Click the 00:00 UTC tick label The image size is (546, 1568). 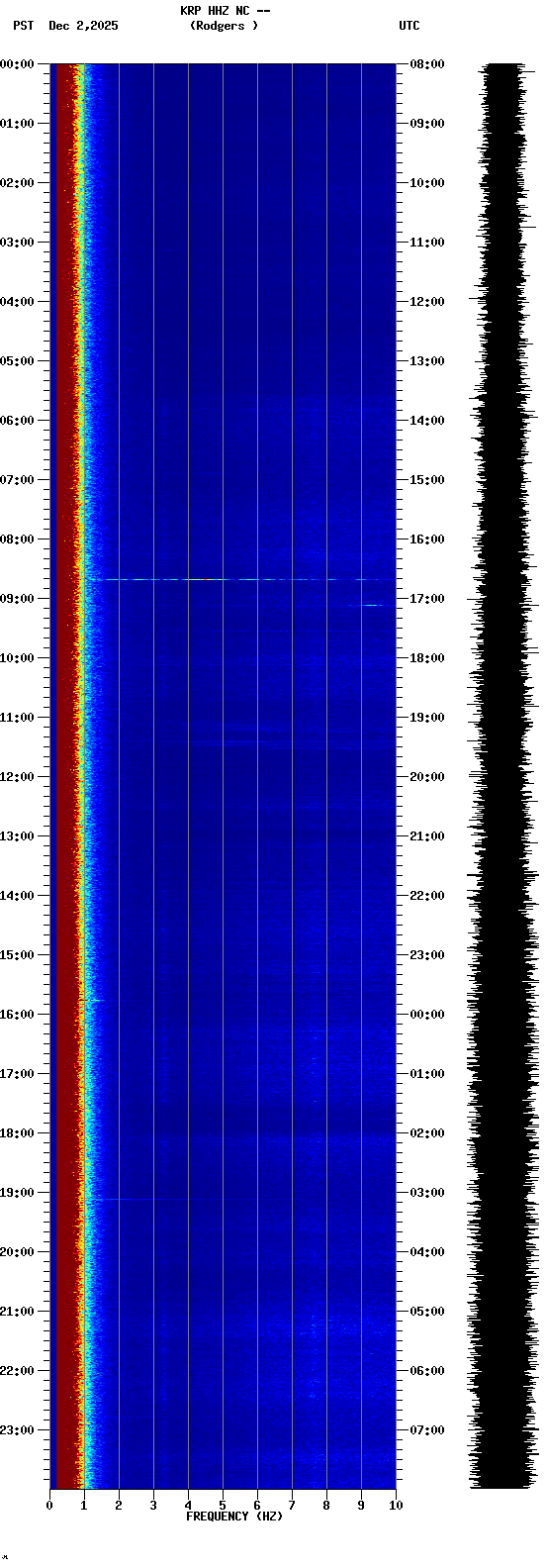[426, 1015]
